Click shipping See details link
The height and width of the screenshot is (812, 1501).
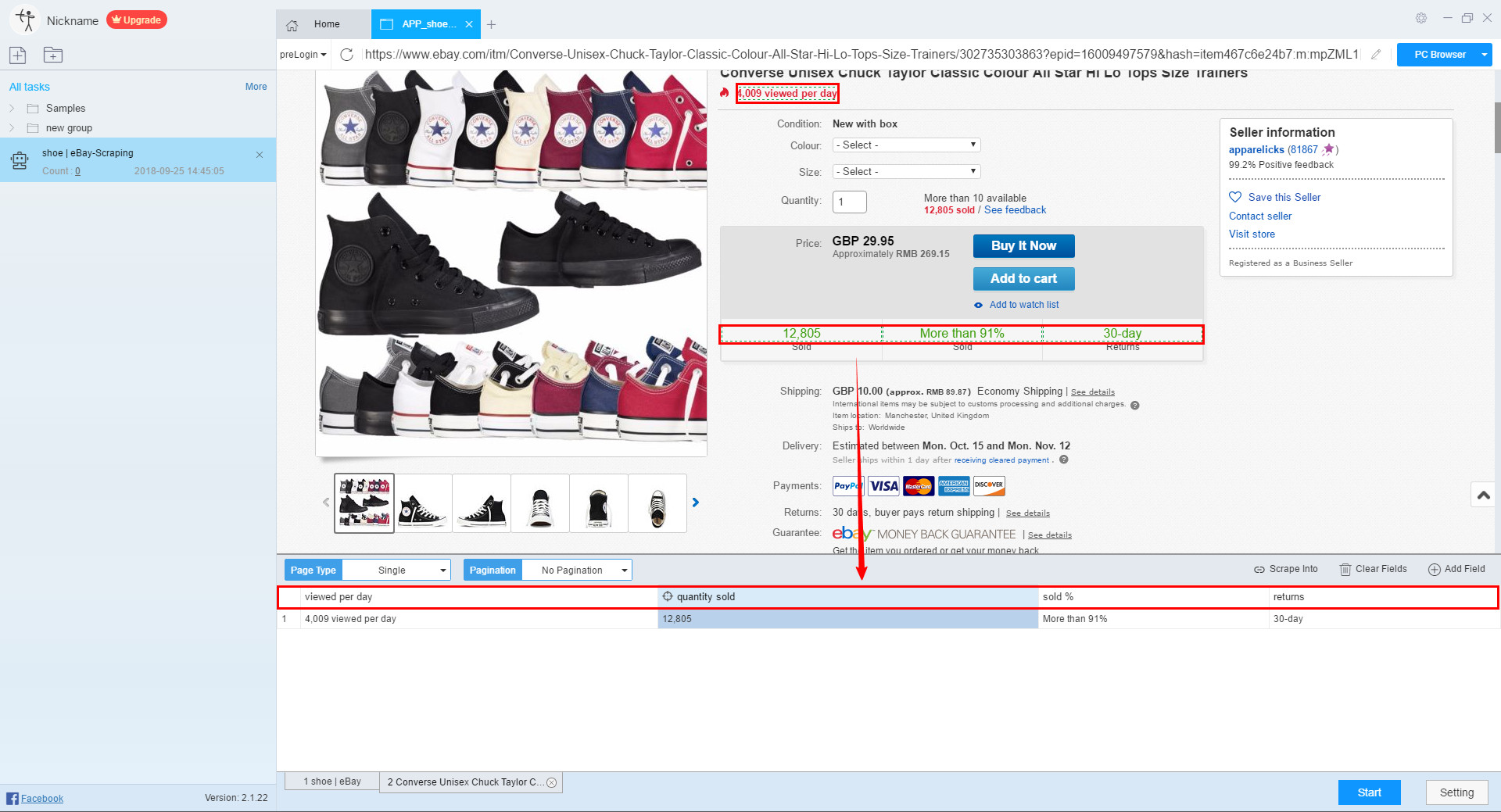point(1093,392)
